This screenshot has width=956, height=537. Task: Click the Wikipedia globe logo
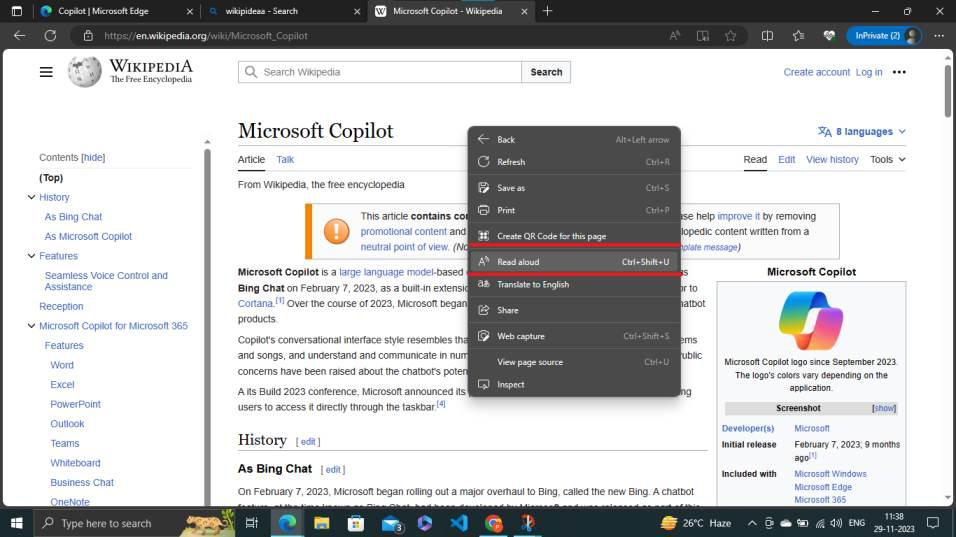coord(85,72)
